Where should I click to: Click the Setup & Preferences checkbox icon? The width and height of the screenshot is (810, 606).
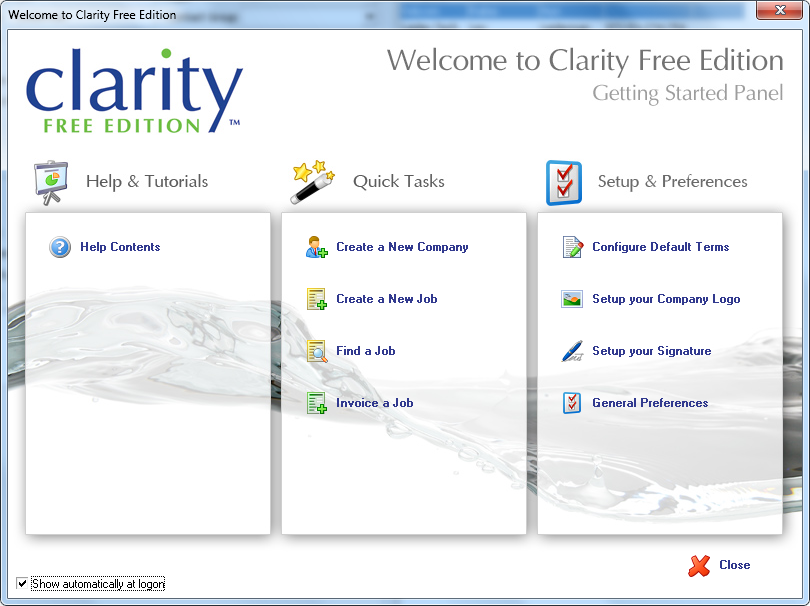(564, 183)
